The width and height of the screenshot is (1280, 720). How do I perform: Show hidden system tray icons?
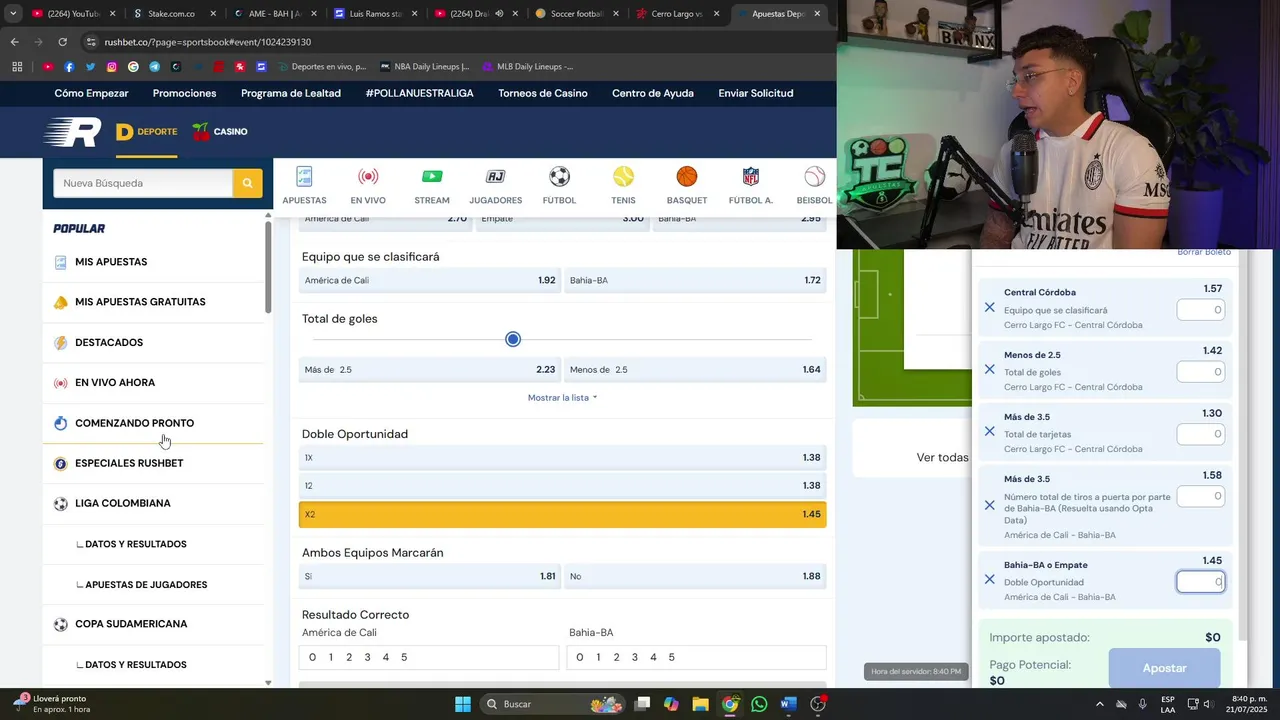coord(1100,704)
